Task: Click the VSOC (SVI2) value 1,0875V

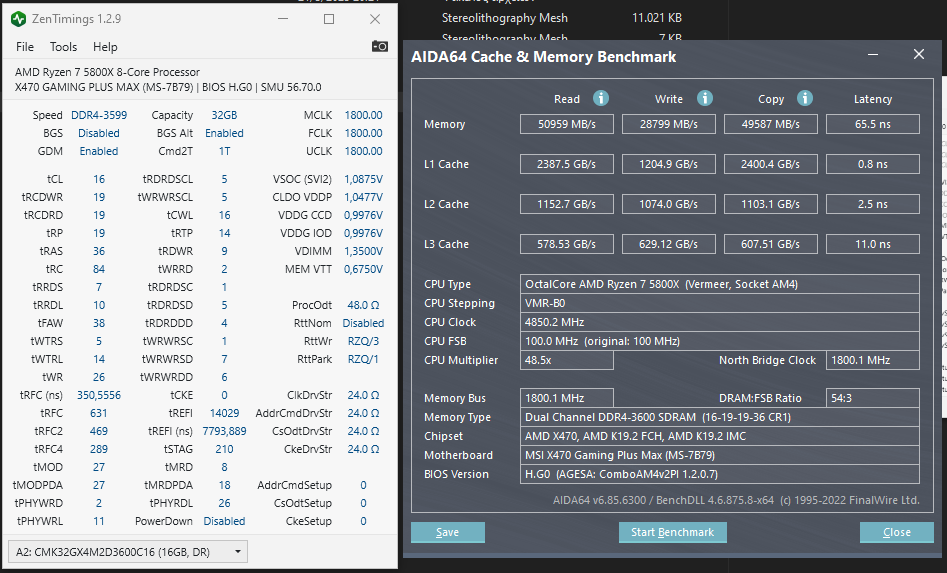Action: [x=363, y=179]
